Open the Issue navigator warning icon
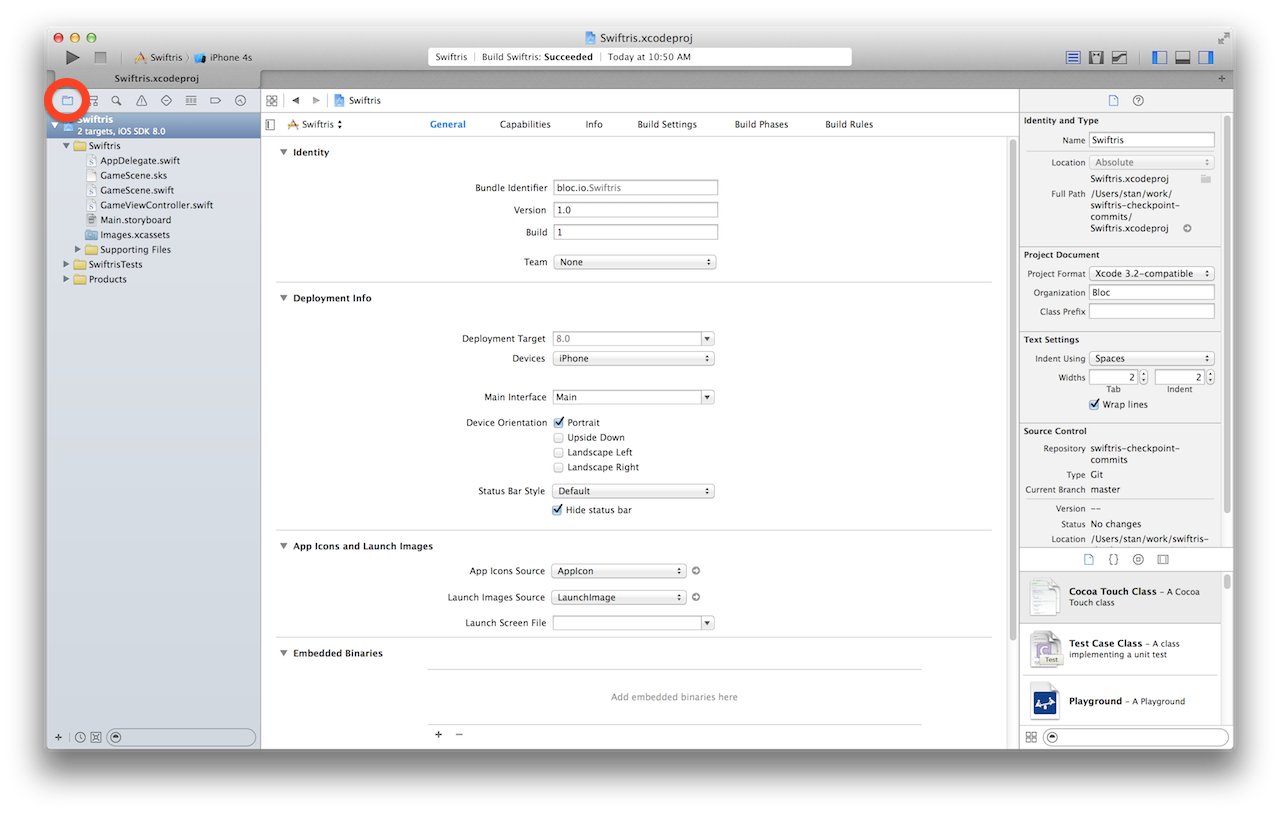This screenshot has height=814, width=1280. pyautogui.click(x=142, y=101)
